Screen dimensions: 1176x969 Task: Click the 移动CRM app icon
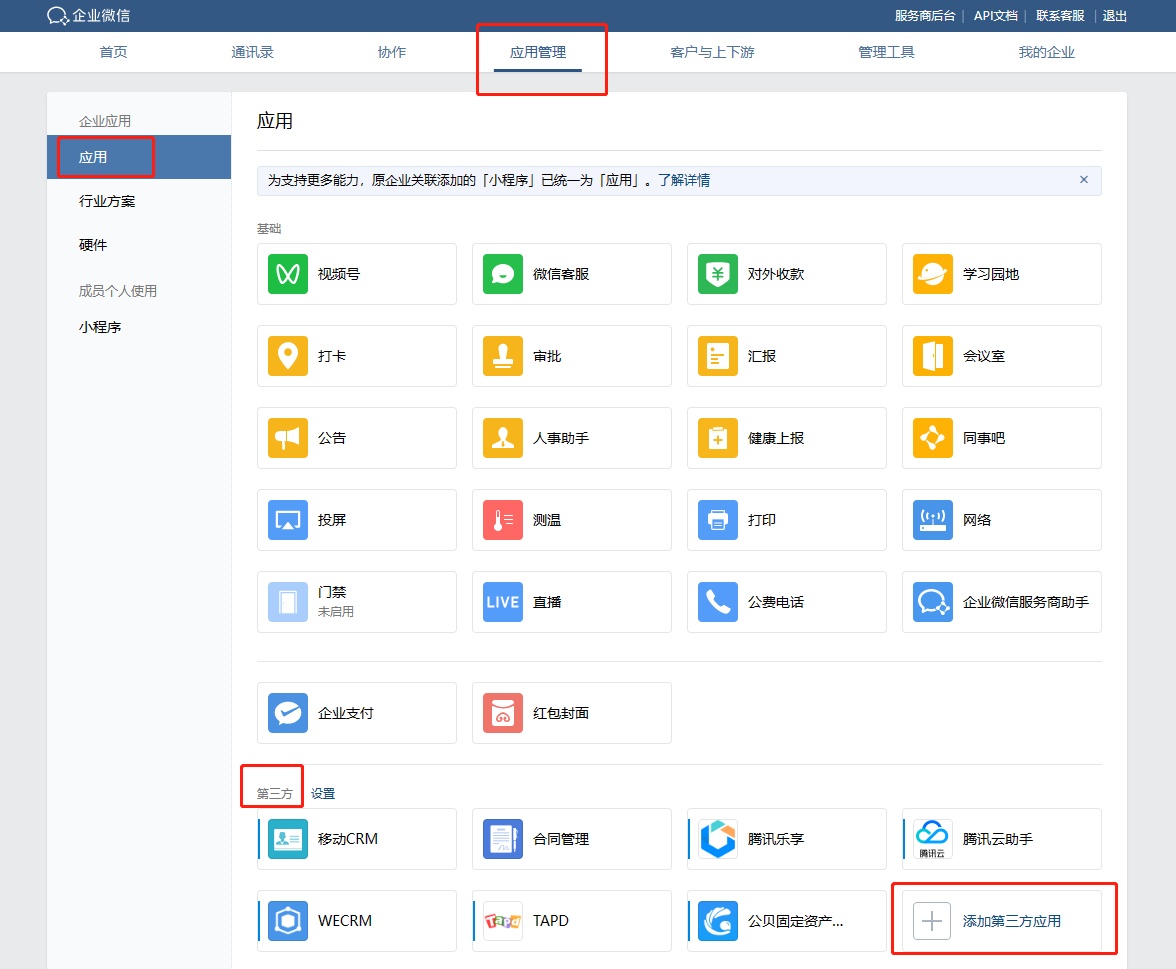(287, 838)
